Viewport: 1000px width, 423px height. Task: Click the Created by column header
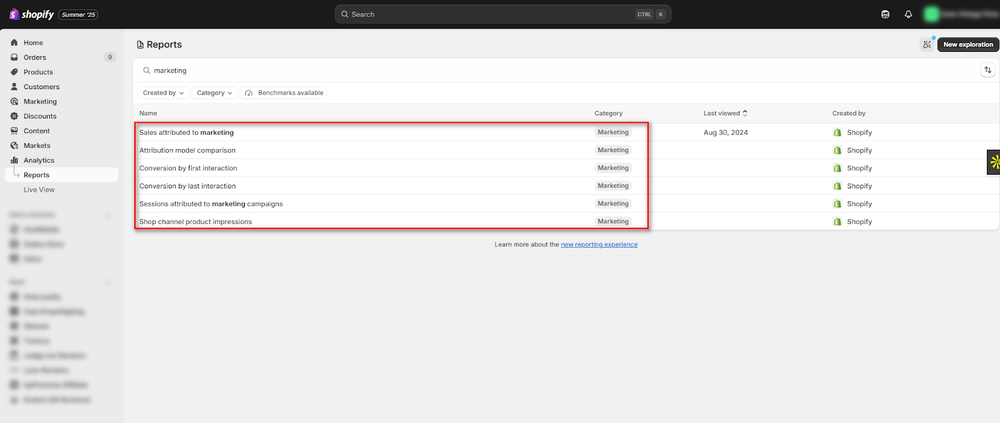coord(849,114)
